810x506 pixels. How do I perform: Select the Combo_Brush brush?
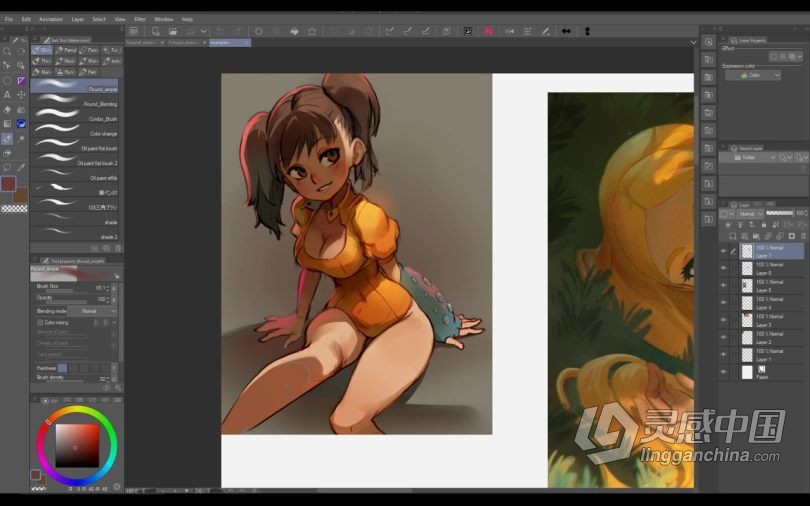coord(74,115)
